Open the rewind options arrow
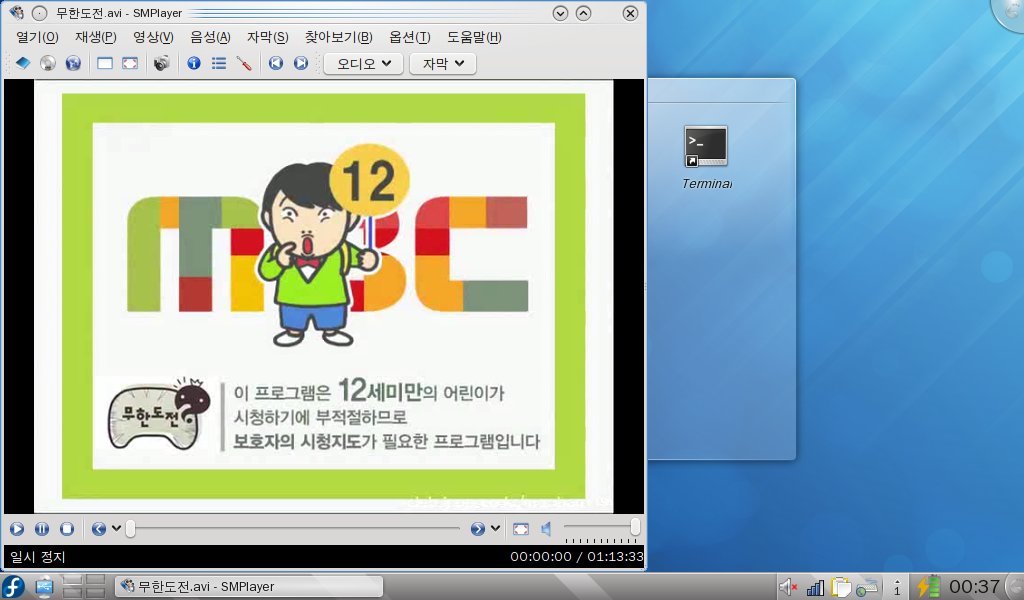This screenshot has height=600, width=1024. pyautogui.click(x=116, y=529)
